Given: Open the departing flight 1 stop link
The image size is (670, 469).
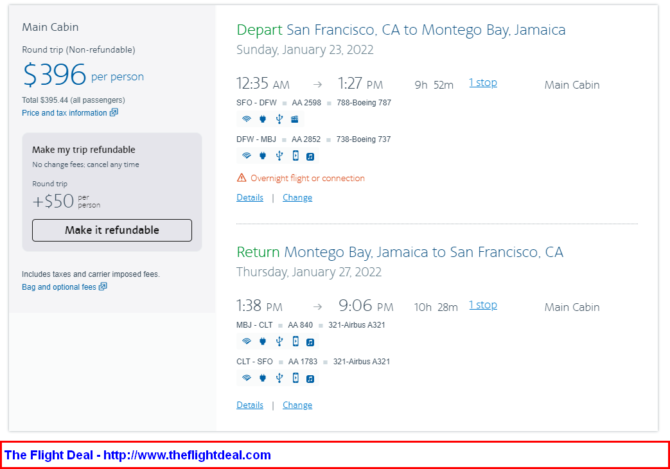Looking at the screenshot, I should 483,83.
